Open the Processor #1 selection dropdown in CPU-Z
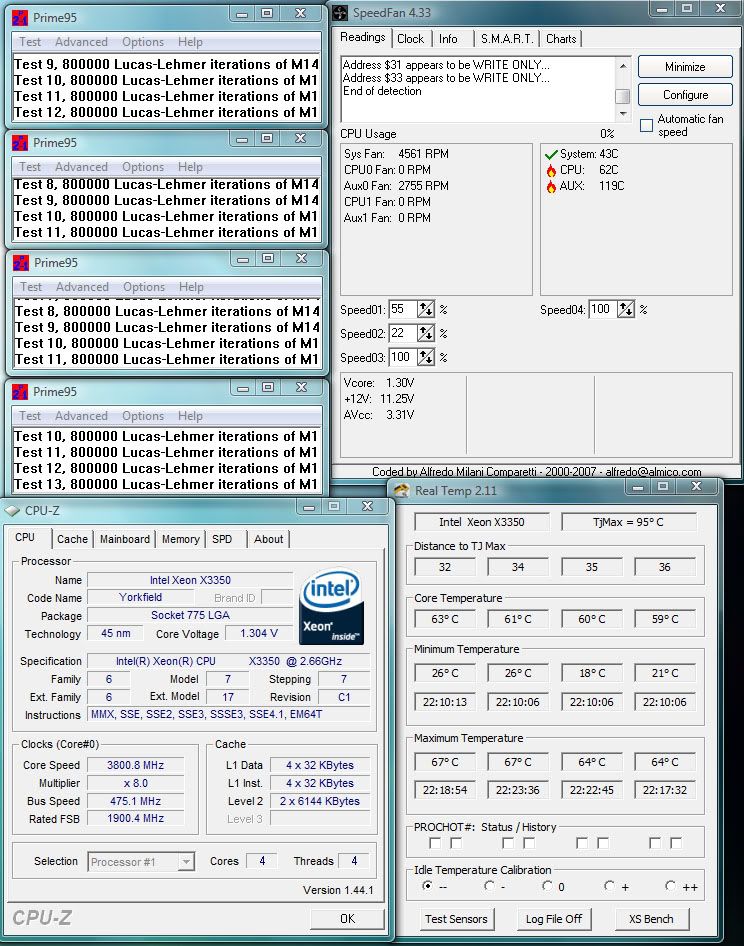Image resolution: width=744 pixels, height=946 pixels. point(186,862)
